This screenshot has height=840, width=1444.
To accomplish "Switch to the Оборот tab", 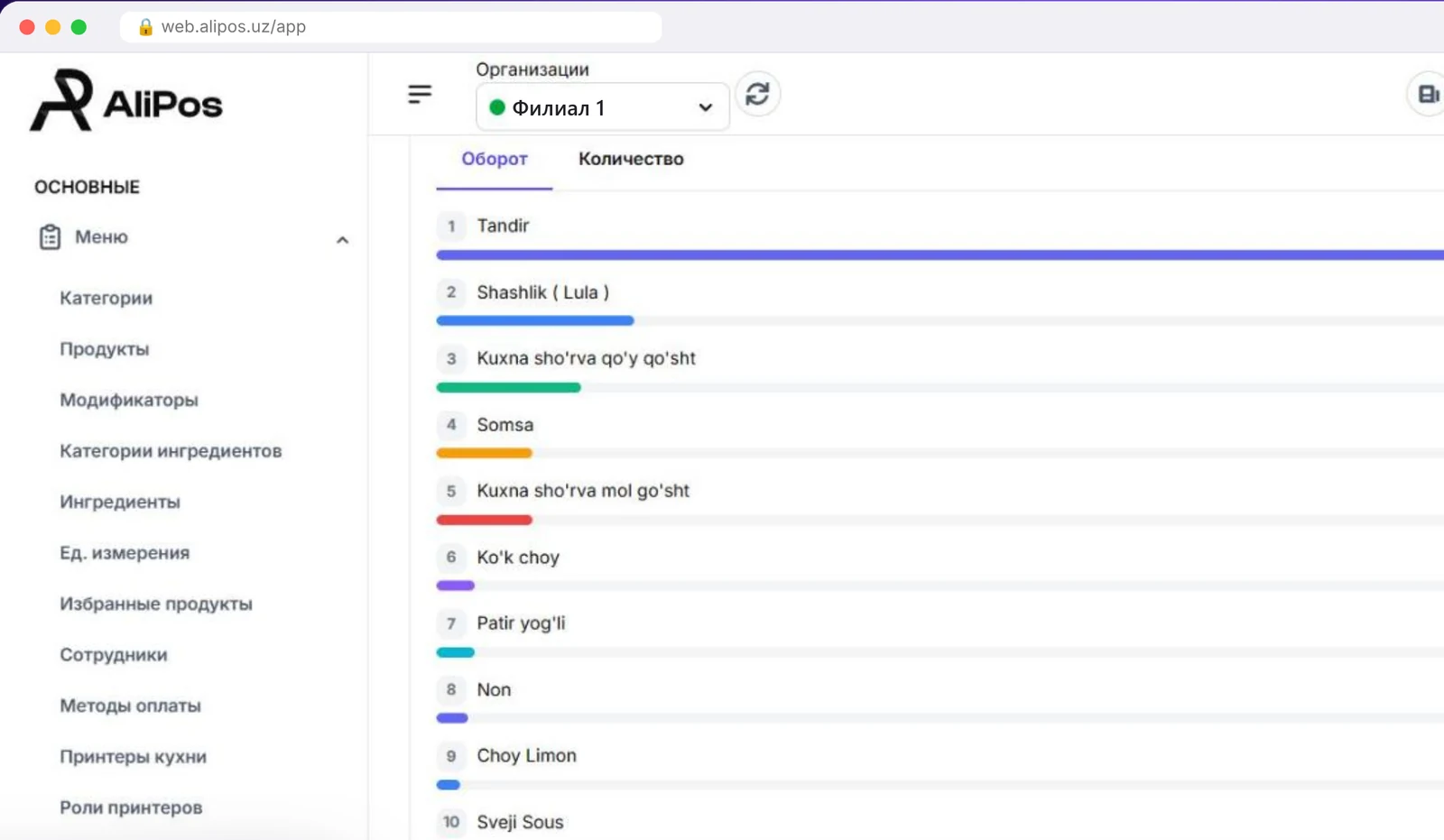I will (x=495, y=159).
